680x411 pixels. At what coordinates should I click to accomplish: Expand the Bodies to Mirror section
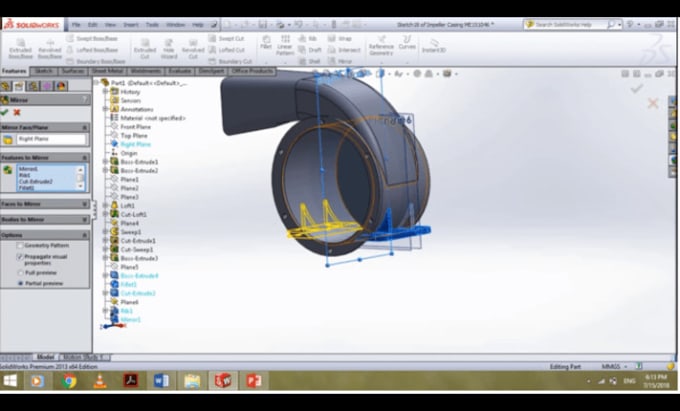tap(85, 219)
